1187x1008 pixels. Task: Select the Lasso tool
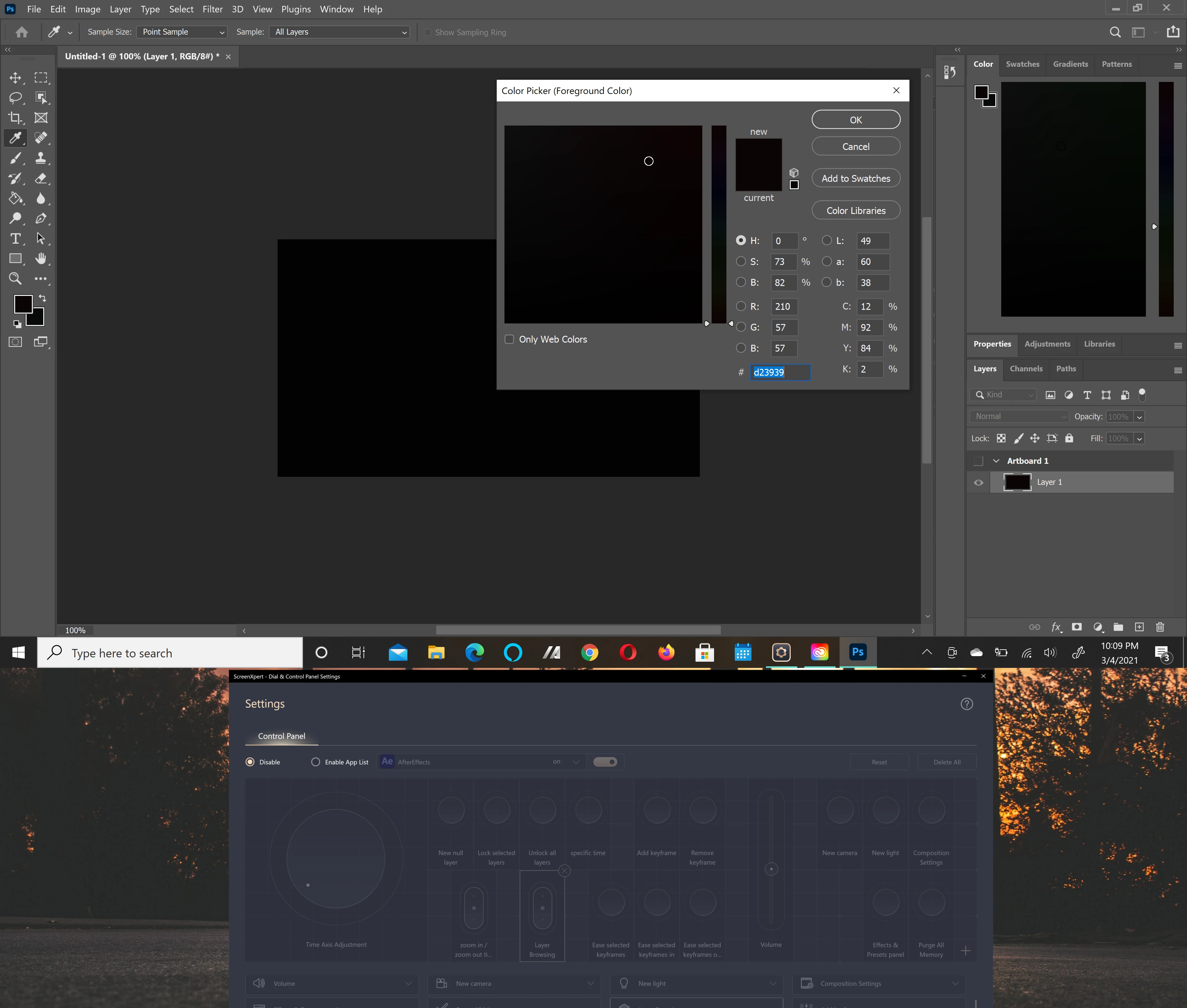click(15, 98)
